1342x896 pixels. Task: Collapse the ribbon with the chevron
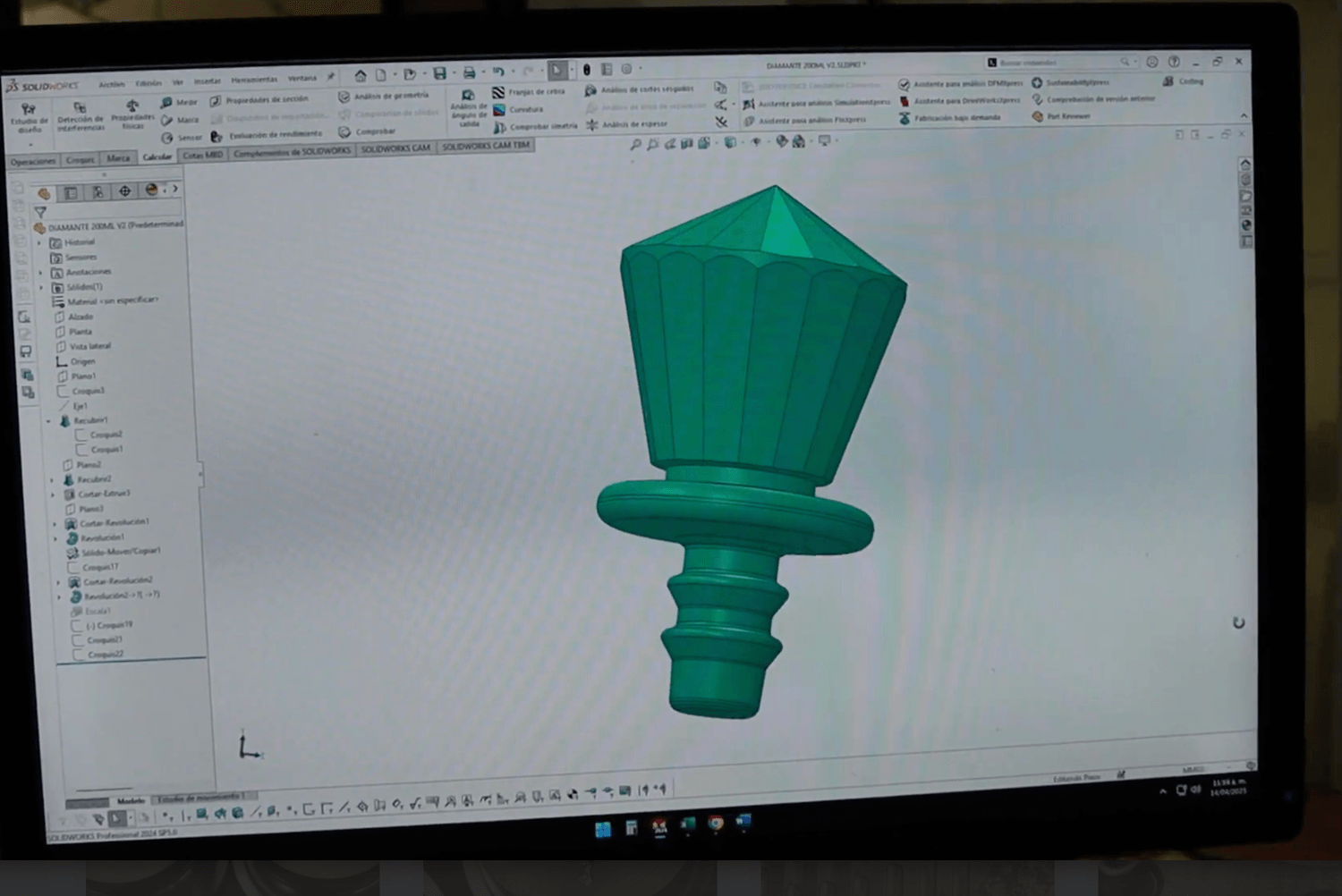coord(1244,115)
